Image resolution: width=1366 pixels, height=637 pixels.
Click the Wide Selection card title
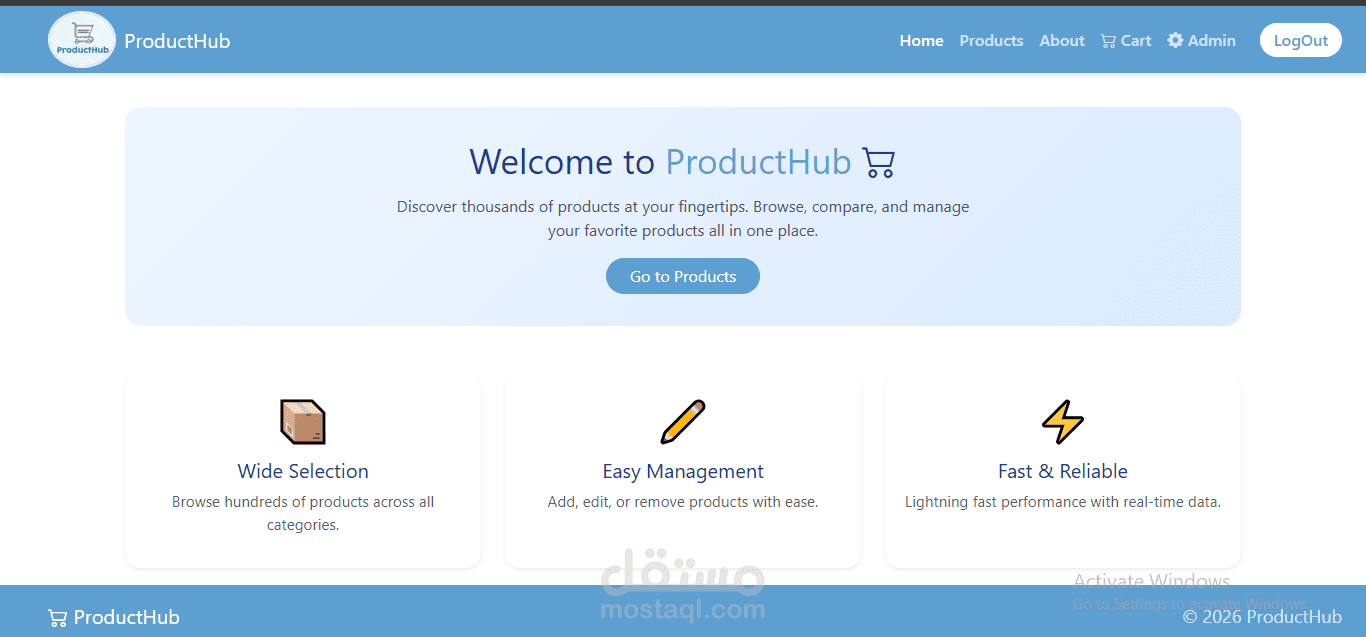click(x=303, y=471)
